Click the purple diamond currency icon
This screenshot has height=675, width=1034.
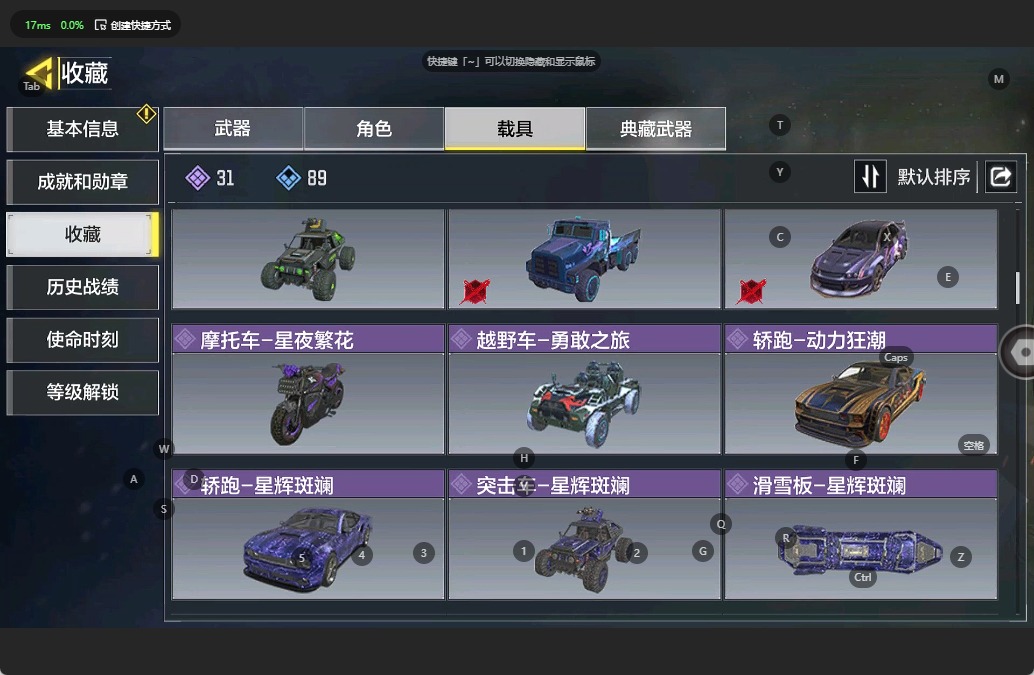click(197, 178)
